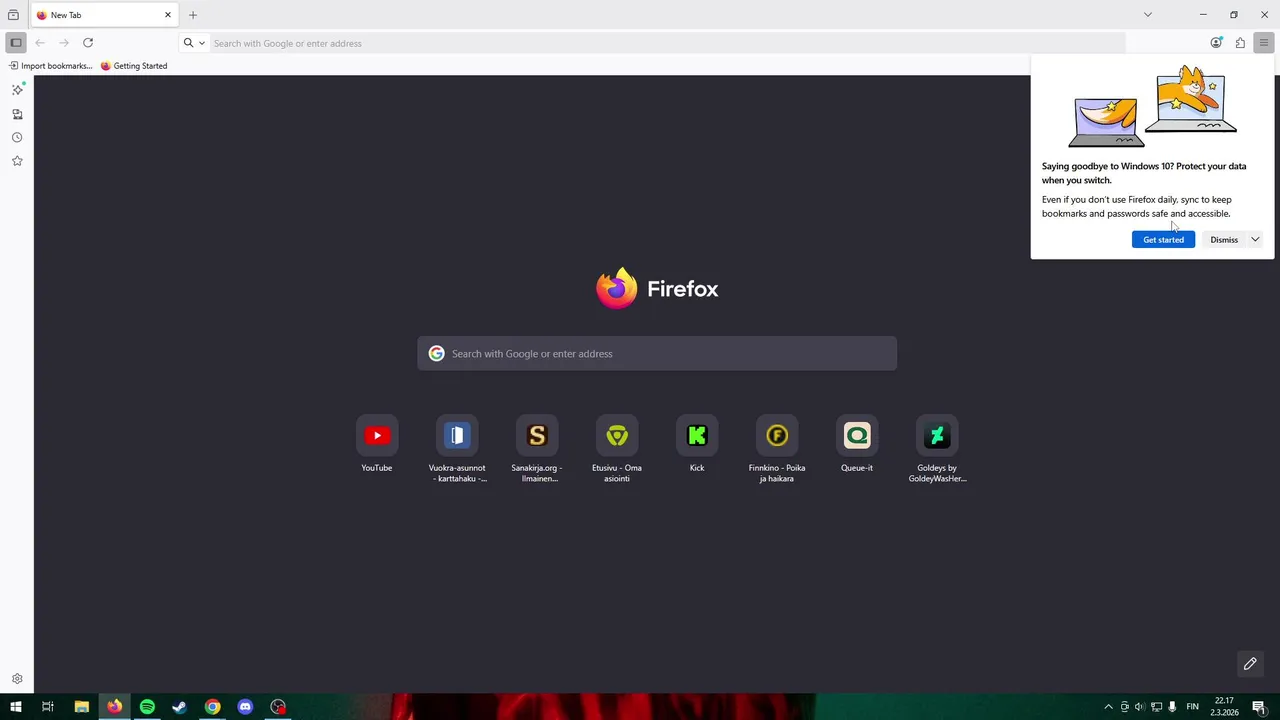Open Spotify from the taskbar

click(147, 707)
